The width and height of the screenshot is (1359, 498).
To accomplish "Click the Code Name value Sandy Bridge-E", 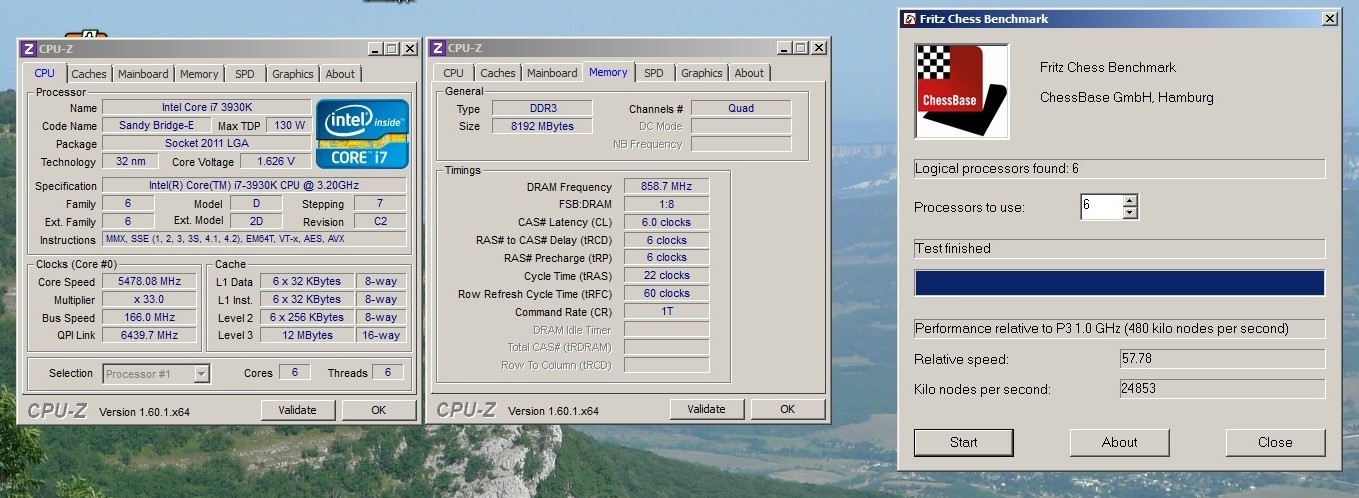I will (156, 125).
